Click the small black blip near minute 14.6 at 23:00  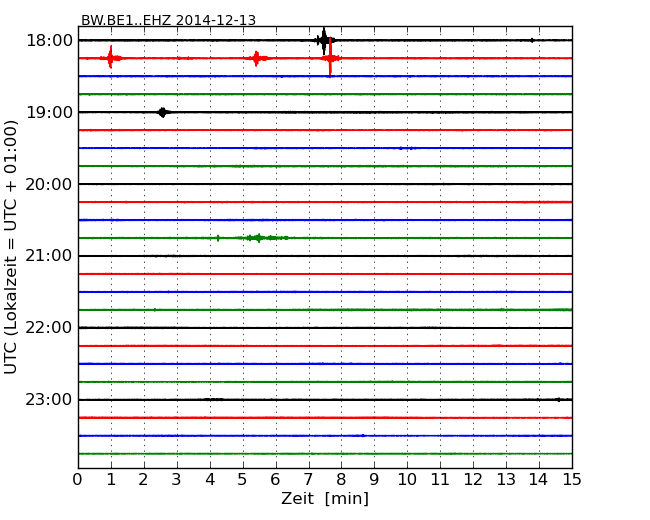[558, 400]
